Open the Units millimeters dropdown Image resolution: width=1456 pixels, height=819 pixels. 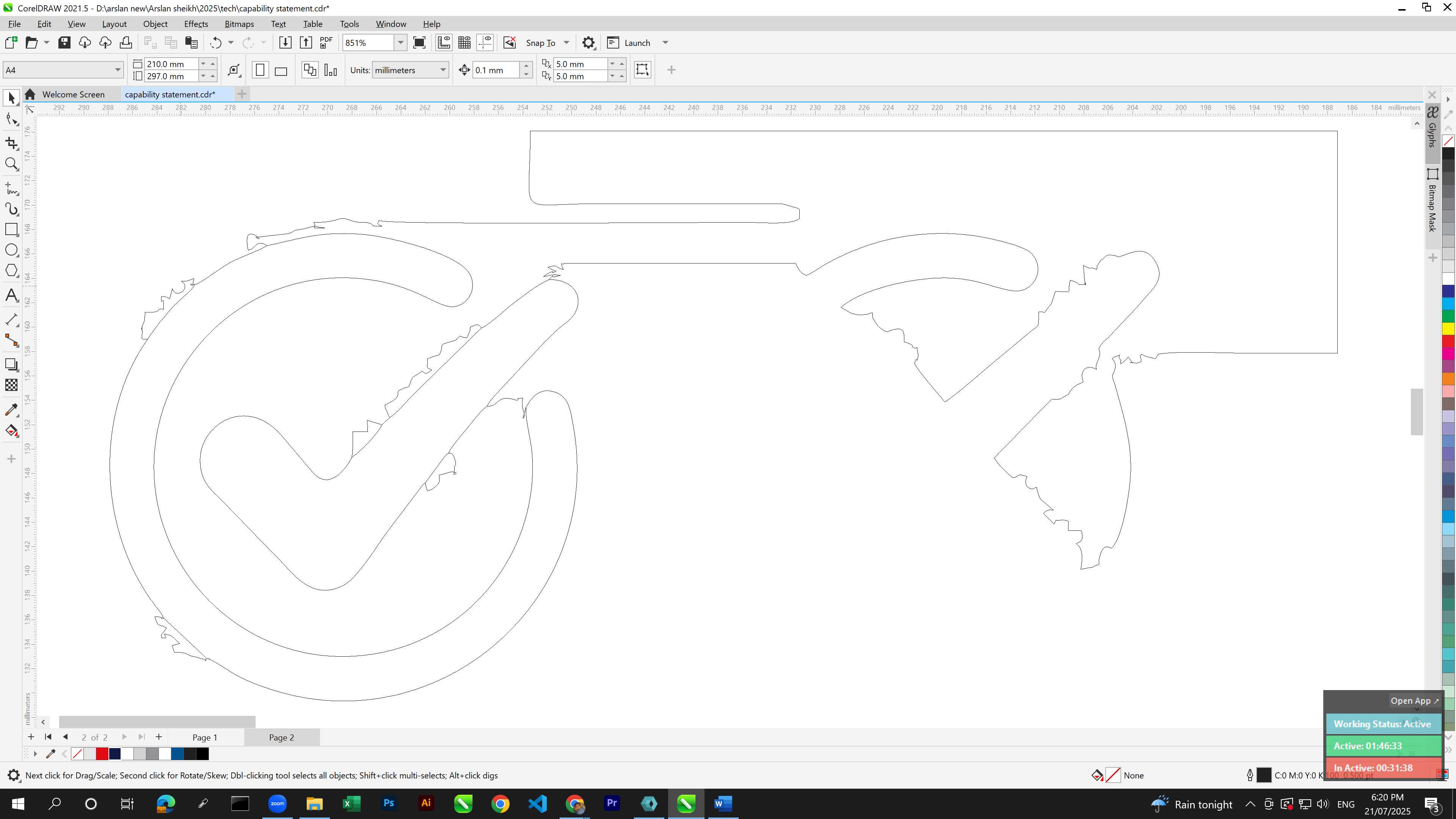coord(443,70)
